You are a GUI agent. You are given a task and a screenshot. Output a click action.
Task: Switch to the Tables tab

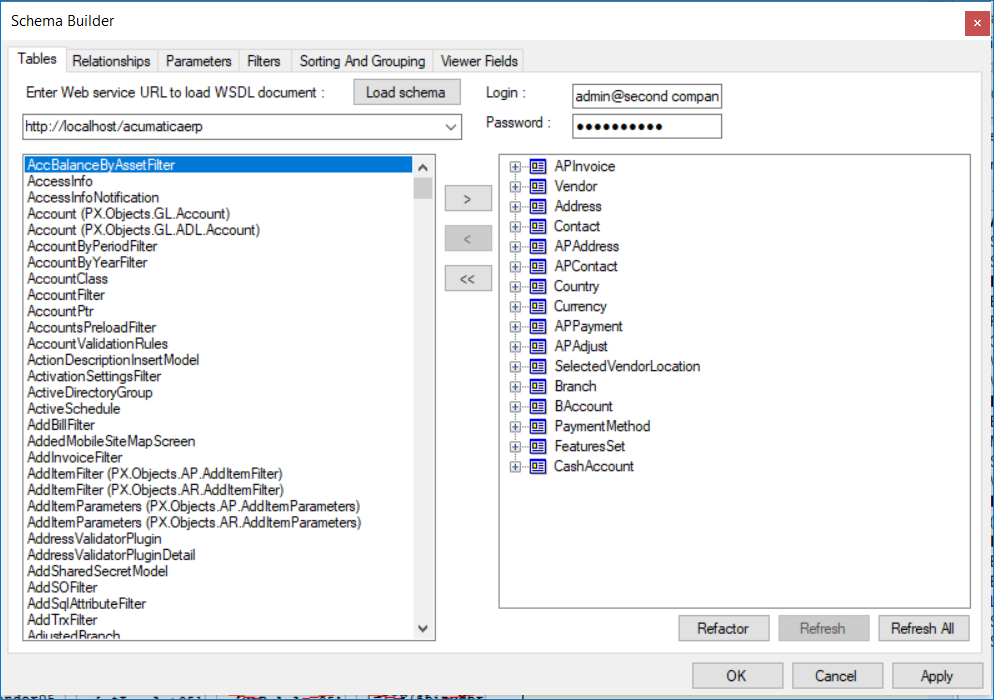point(37,59)
